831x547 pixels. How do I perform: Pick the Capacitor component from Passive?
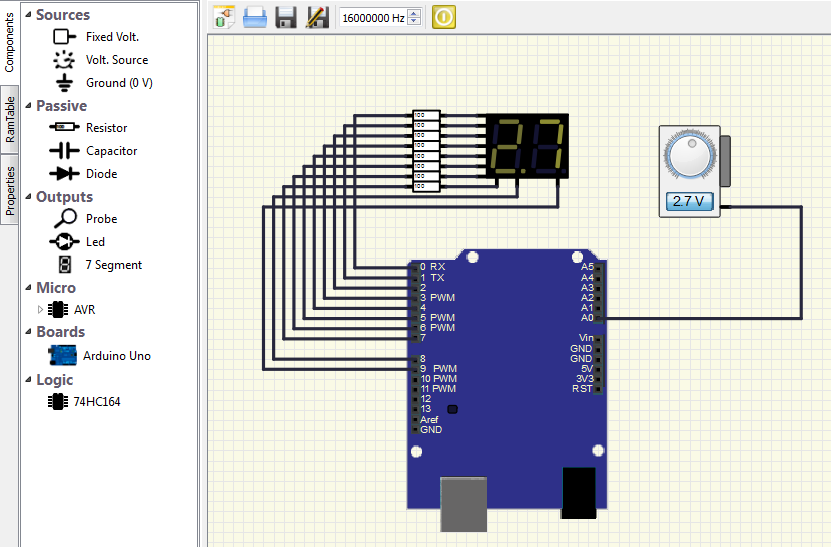[x=111, y=151]
